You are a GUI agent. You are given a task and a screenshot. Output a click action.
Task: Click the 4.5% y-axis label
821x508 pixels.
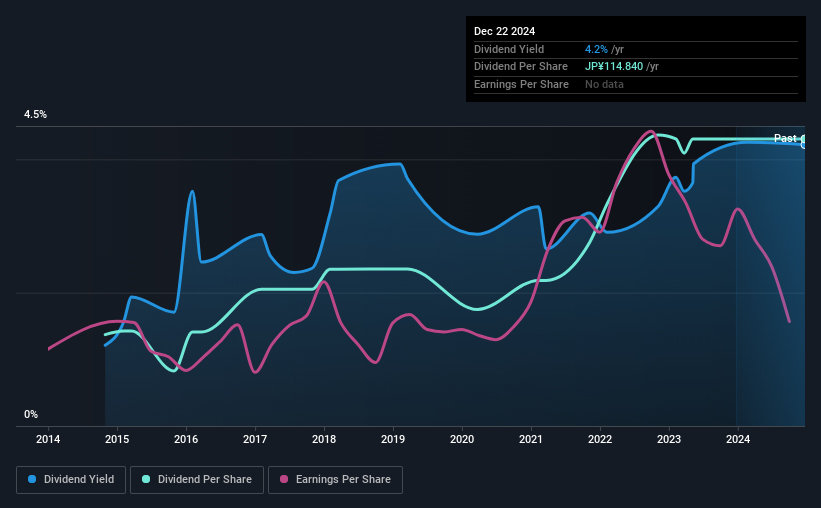pyautogui.click(x=35, y=114)
